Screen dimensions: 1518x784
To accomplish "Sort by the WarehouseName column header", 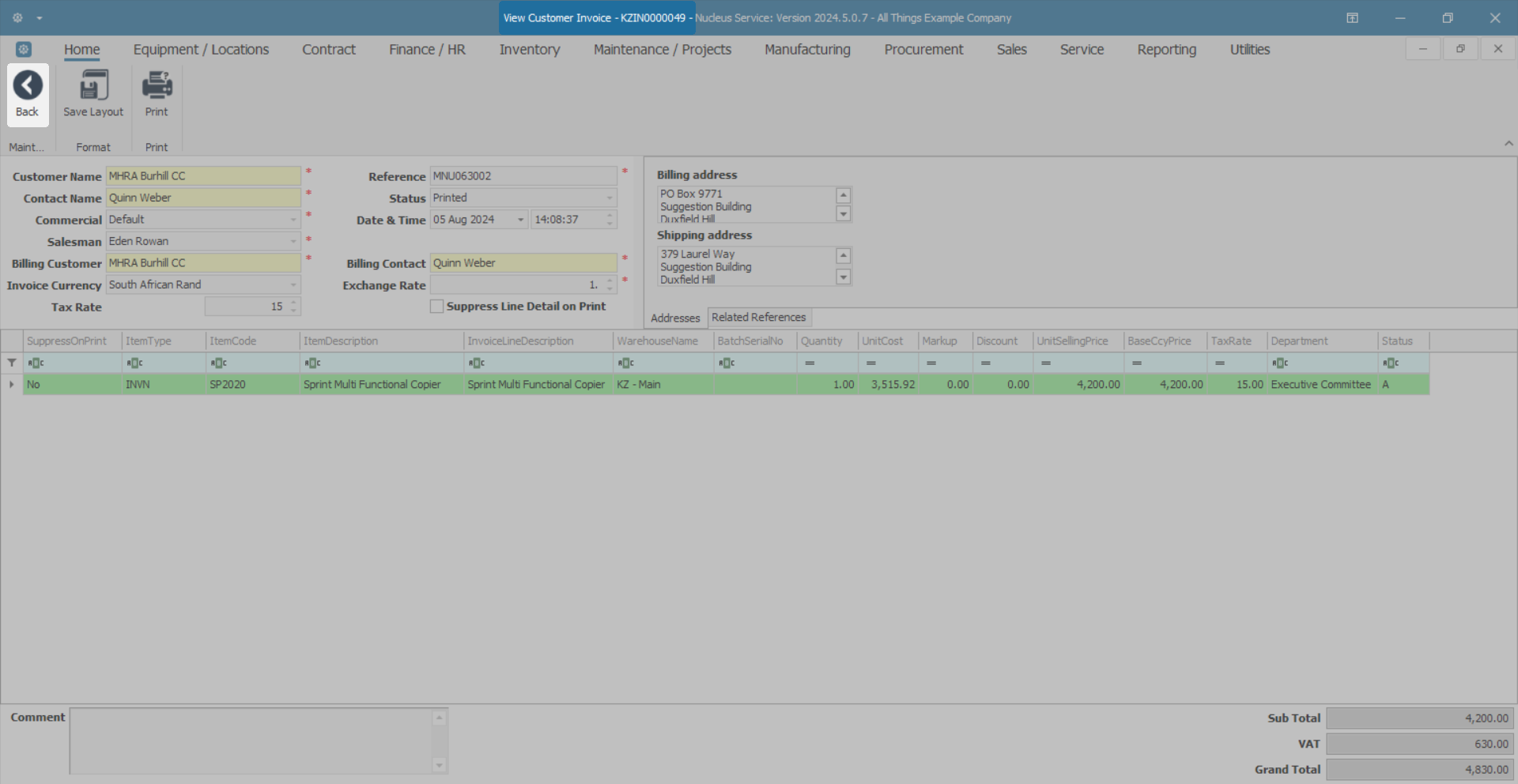I will (x=663, y=341).
